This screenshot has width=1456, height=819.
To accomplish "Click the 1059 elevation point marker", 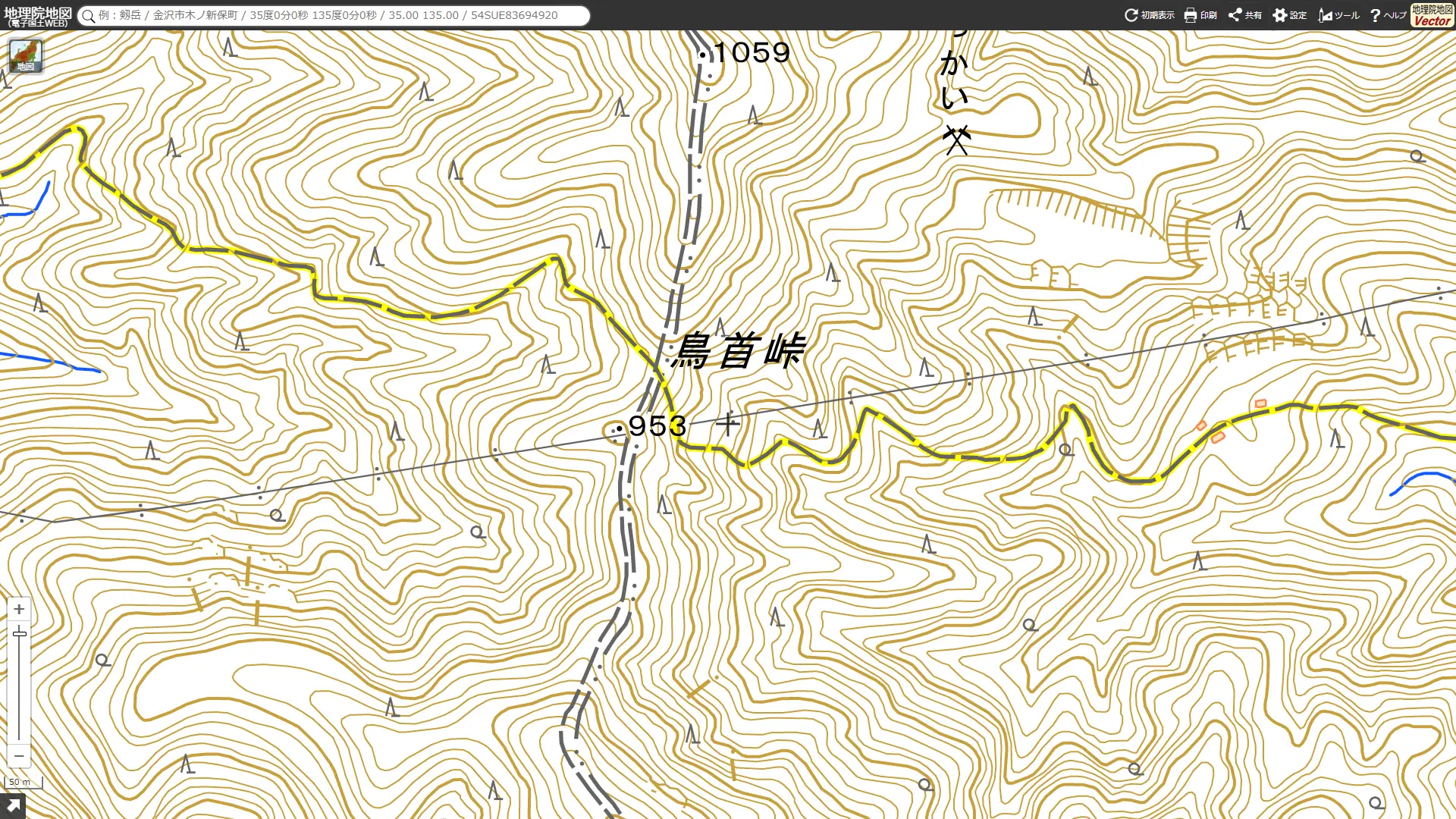I will pos(702,55).
